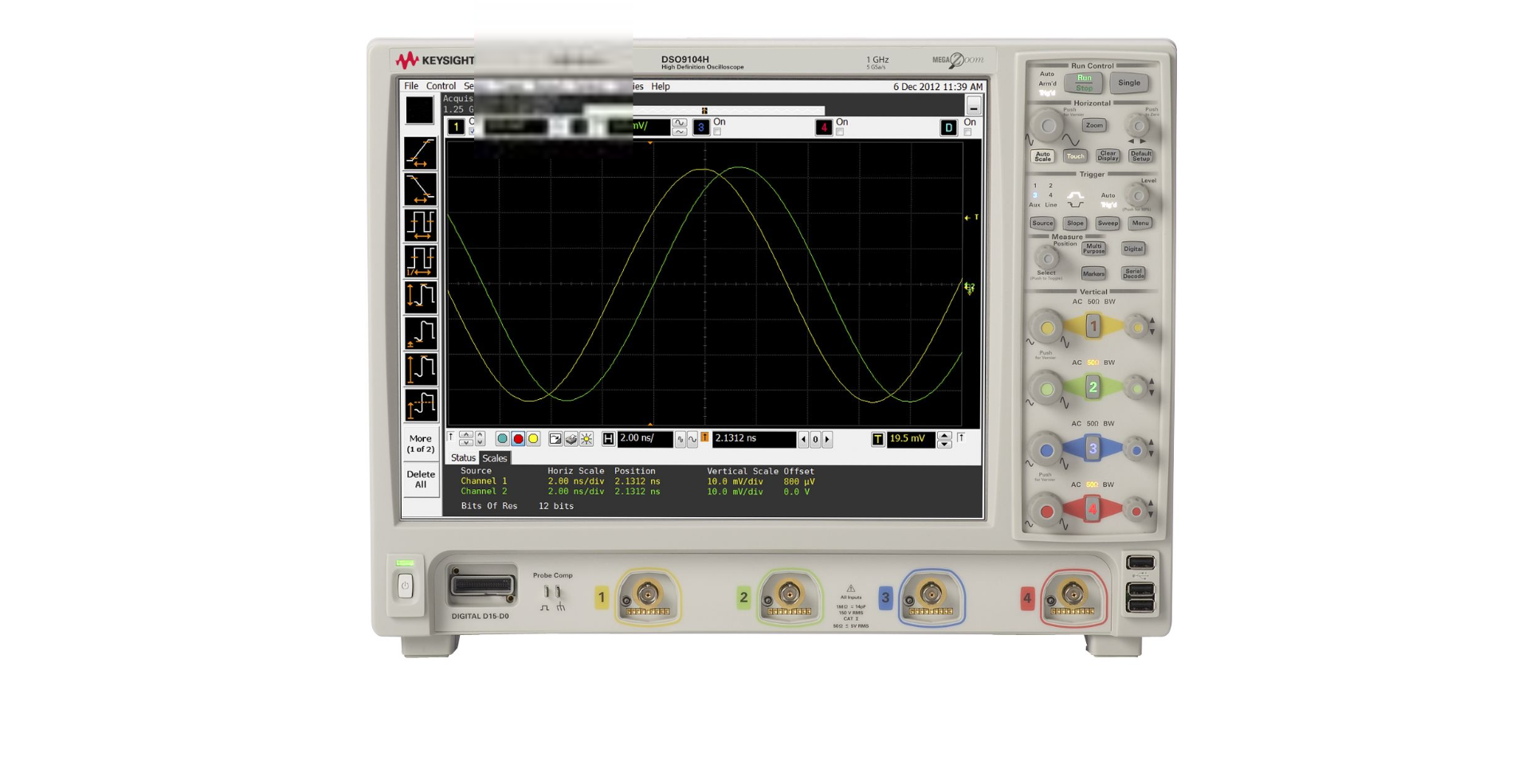Select the frequency measurement icon

(x=421, y=261)
